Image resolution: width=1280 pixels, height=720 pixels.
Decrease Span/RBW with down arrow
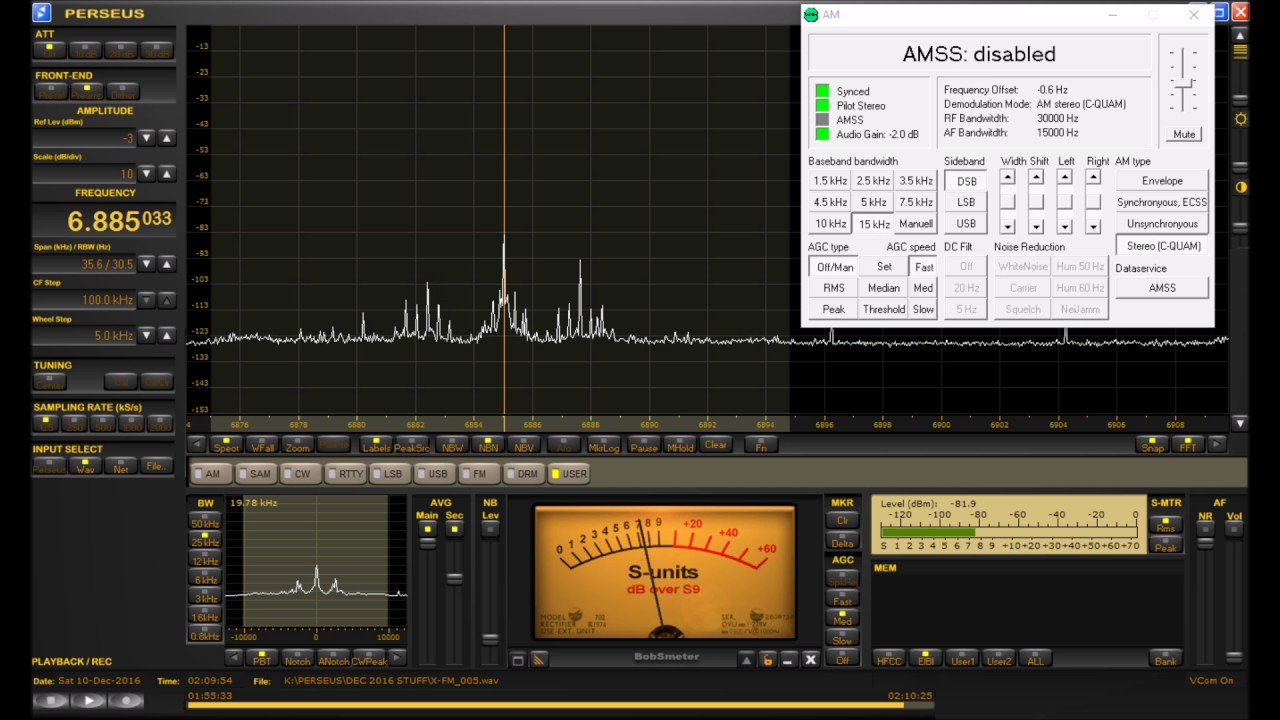coord(146,264)
